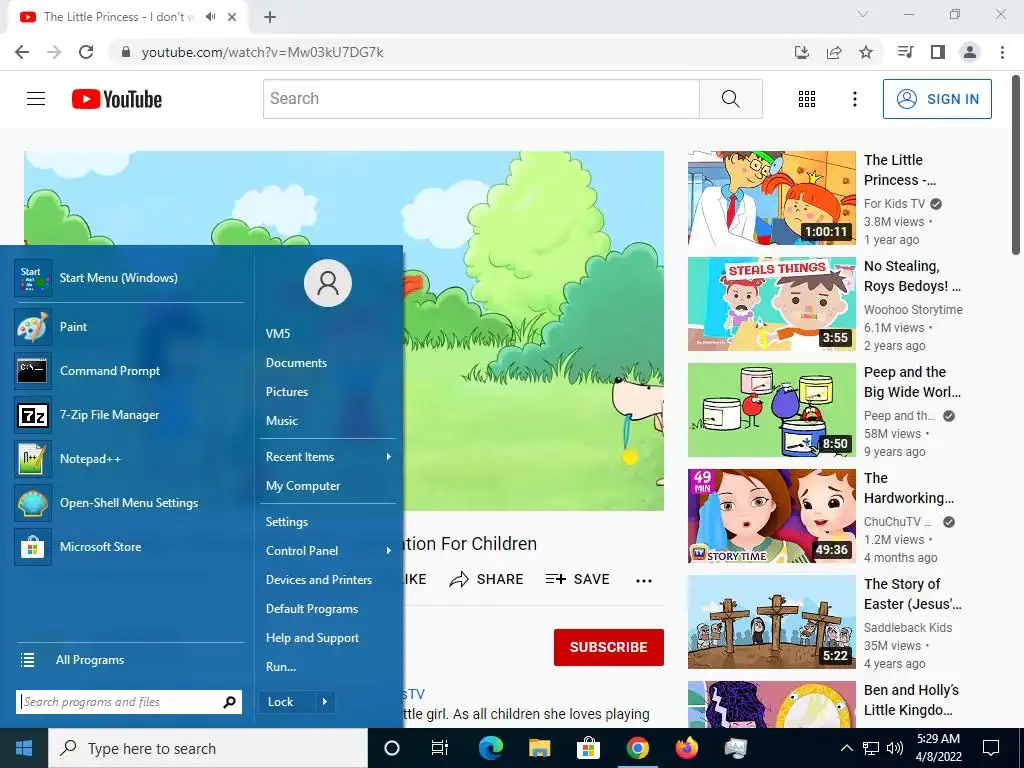Viewport: 1024px width, 768px height.
Task: Open YouTube settings three-dot menu
Action: click(x=854, y=99)
